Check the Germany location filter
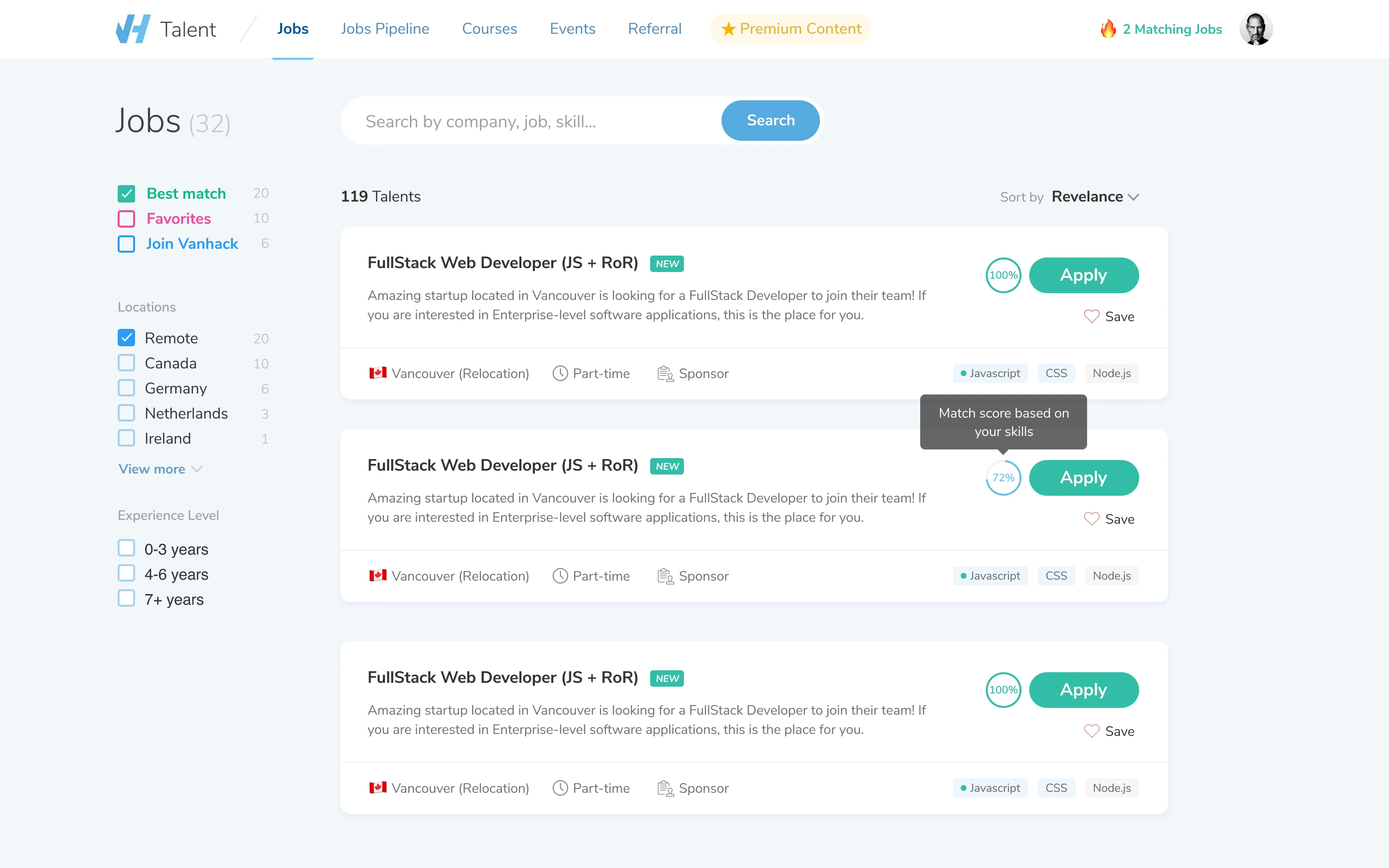This screenshot has height=868, width=1389. (126, 388)
